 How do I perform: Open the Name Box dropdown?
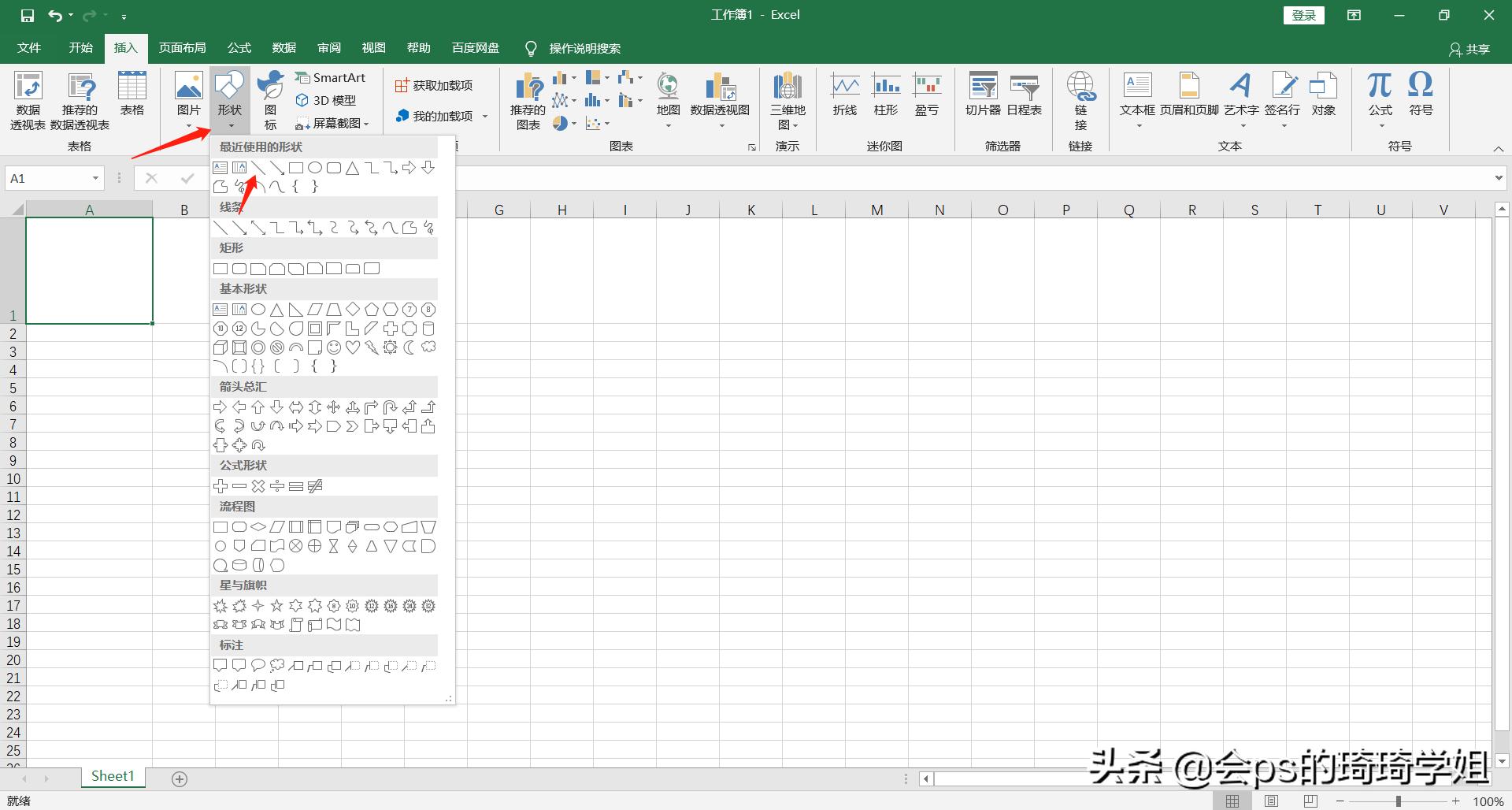pos(96,178)
